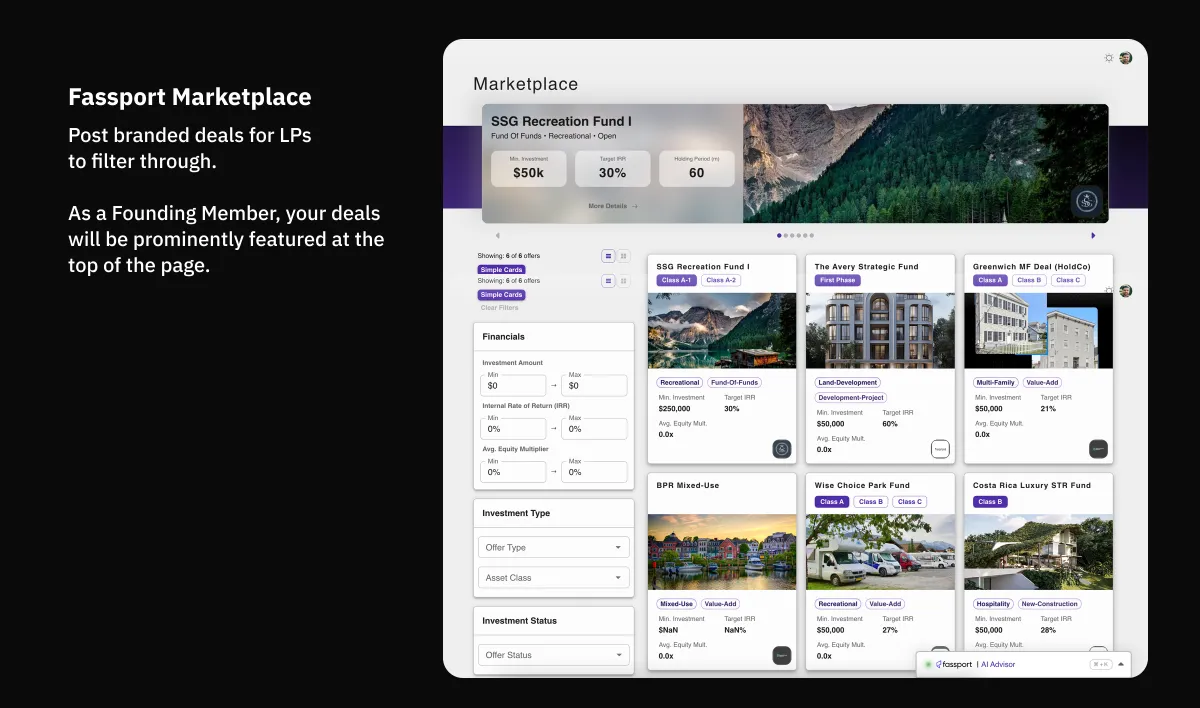Go to previous banner slide arrow
Image resolution: width=1200 pixels, height=708 pixels.
[x=497, y=236]
